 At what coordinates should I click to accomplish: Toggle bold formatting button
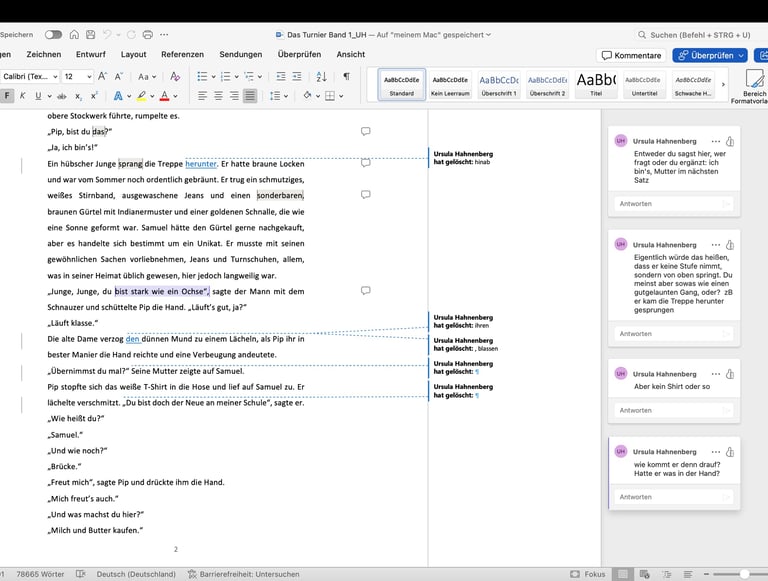coord(7,96)
